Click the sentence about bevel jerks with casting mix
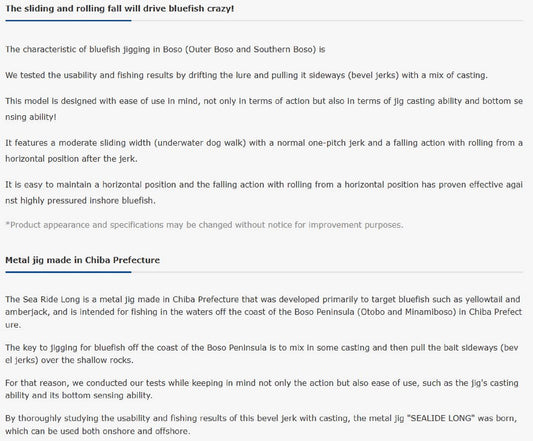This screenshot has height=441, width=533. 246,75
